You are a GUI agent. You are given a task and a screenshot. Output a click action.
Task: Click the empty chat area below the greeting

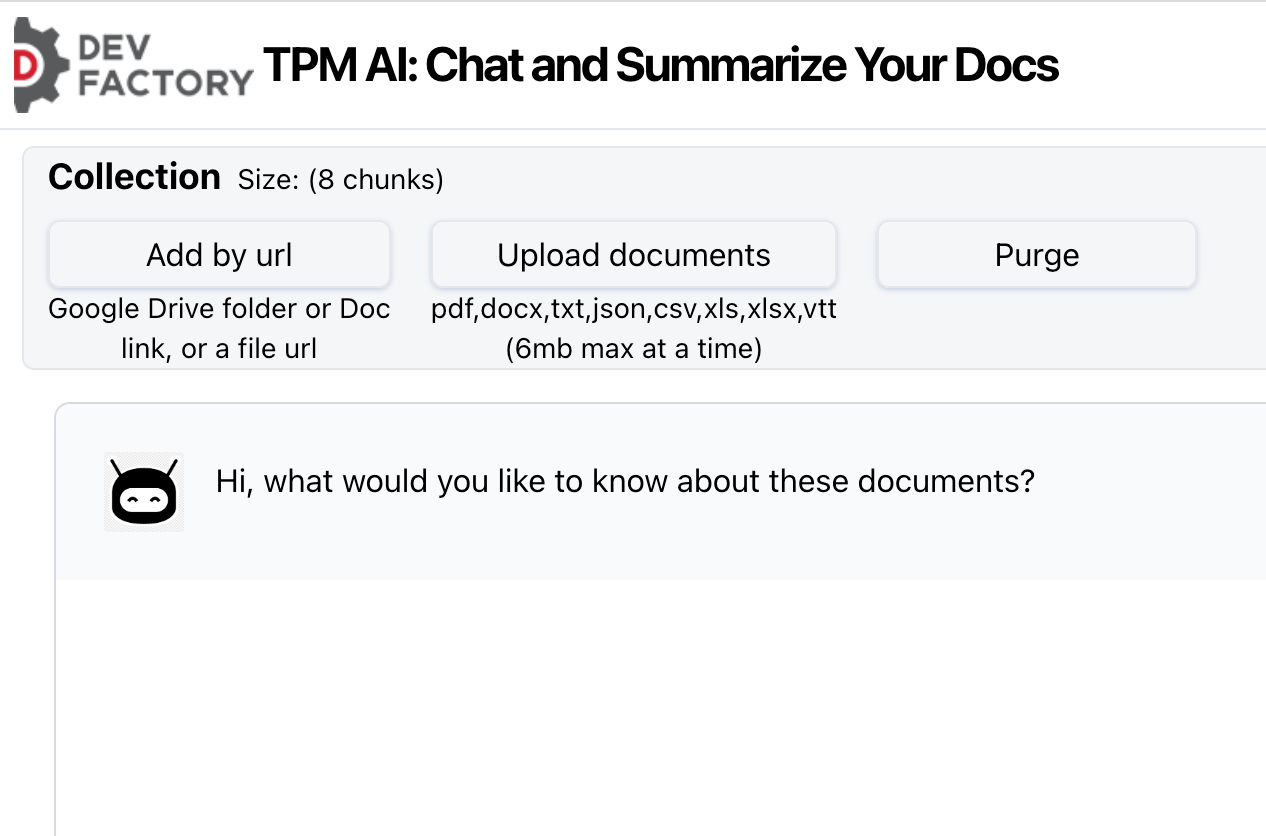[660, 700]
